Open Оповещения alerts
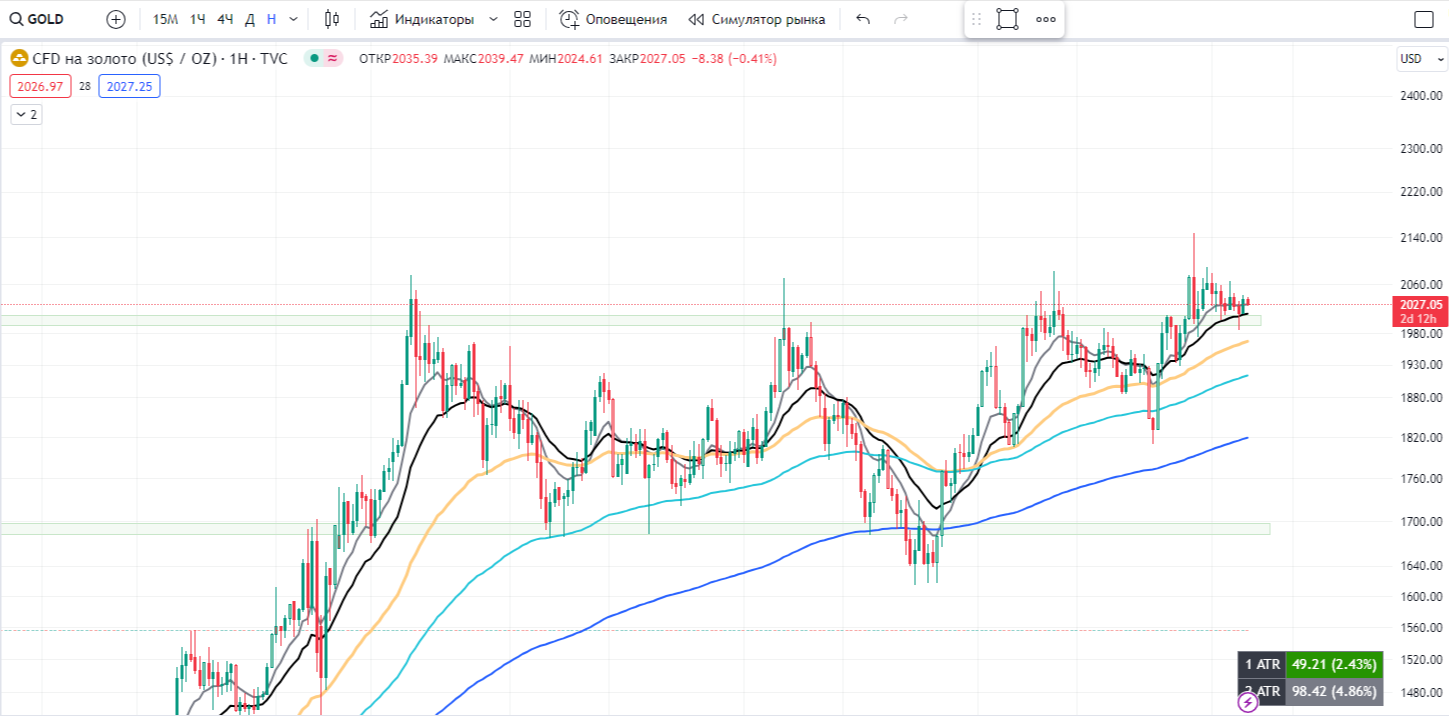The height and width of the screenshot is (716, 1449). coord(613,19)
